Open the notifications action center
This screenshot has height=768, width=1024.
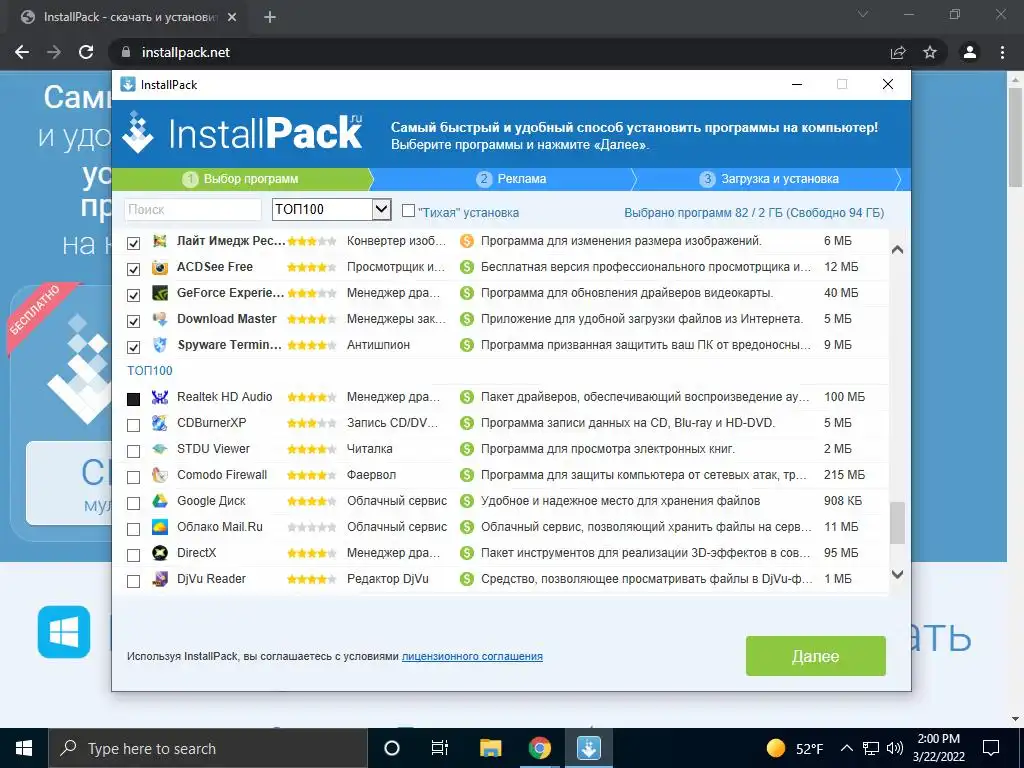(x=991, y=748)
